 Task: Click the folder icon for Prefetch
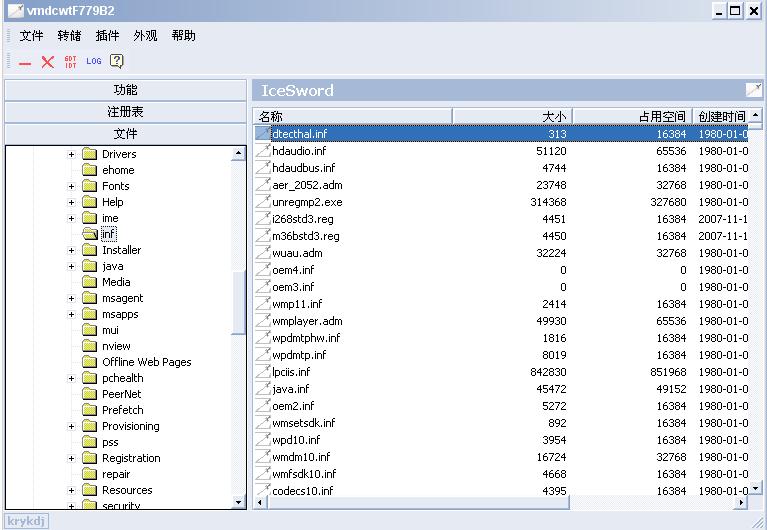(90, 410)
